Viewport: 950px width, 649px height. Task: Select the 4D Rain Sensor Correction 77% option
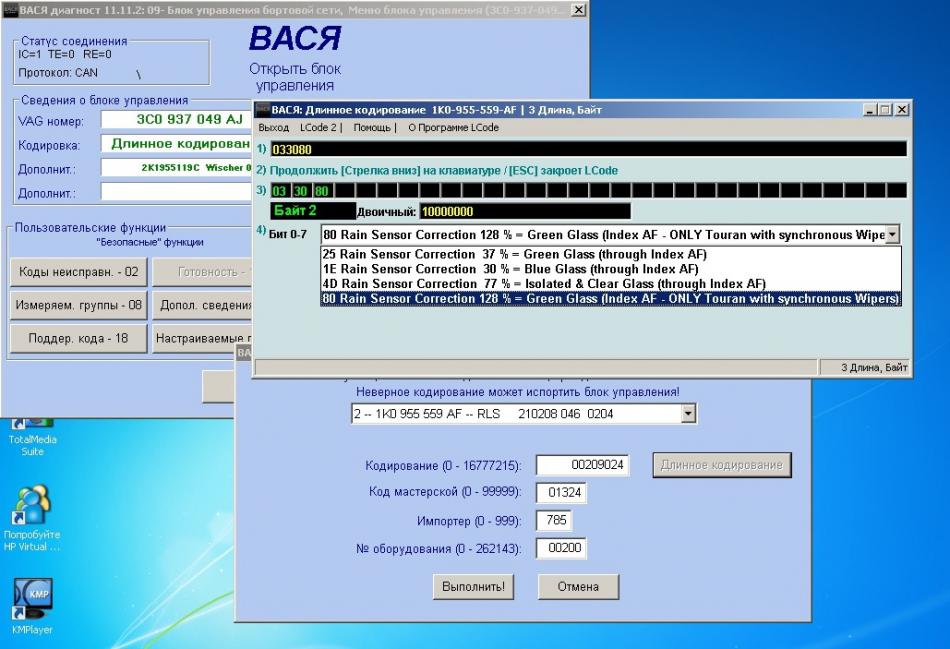pos(544,284)
